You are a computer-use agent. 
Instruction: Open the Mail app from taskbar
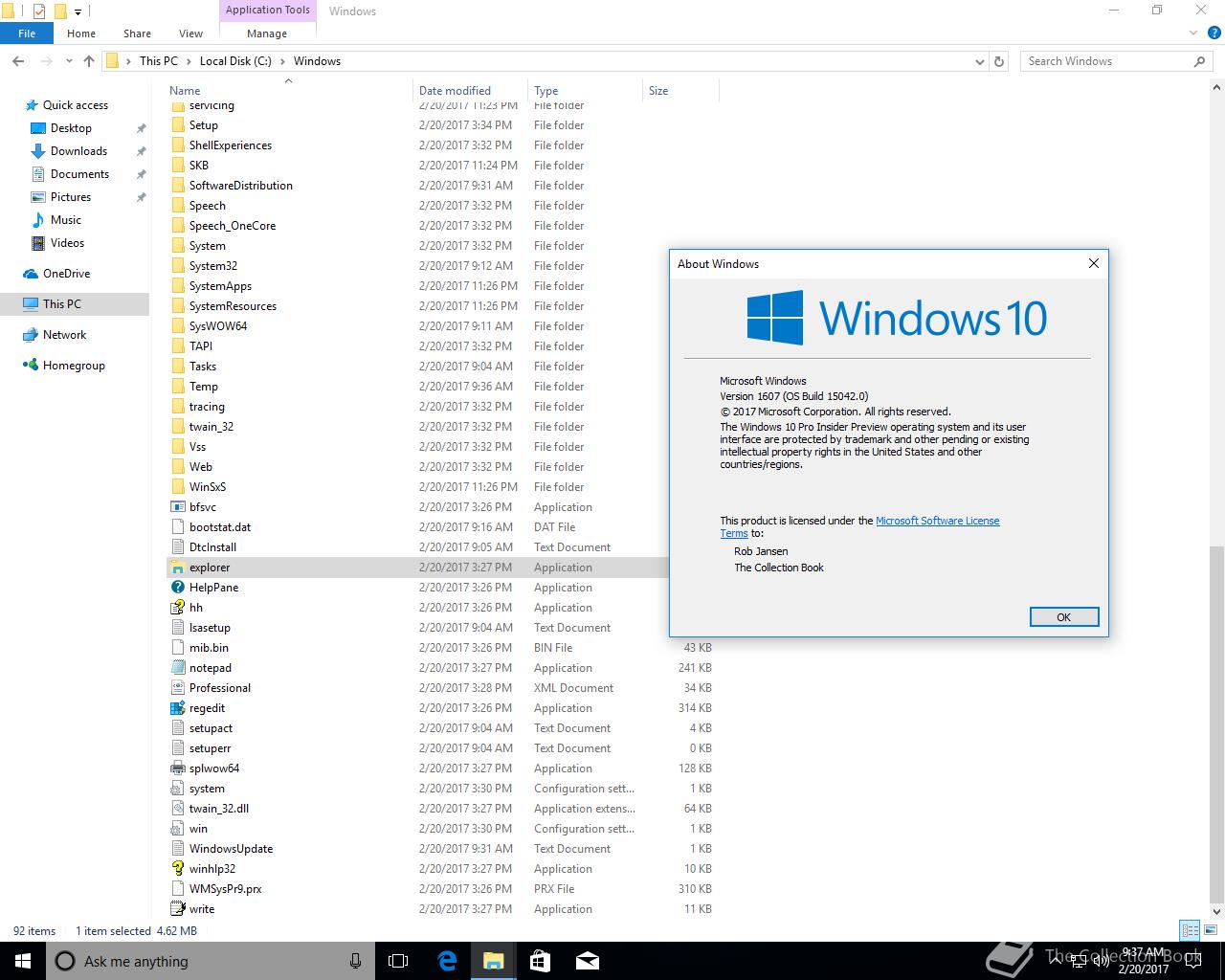588,961
